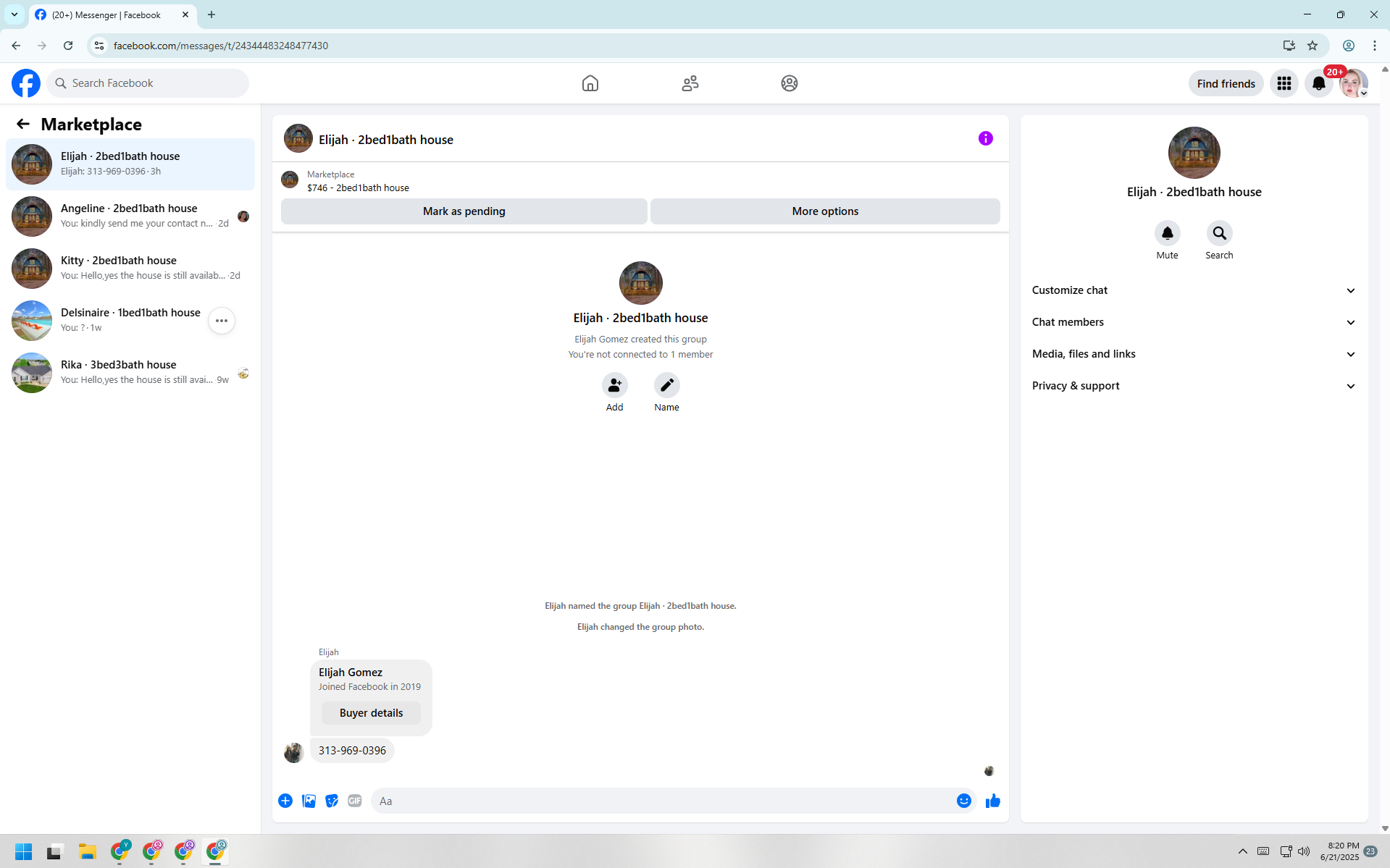This screenshot has width=1390, height=868.
Task: Select the Messenger Facebook browser tab
Action: (x=113, y=14)
